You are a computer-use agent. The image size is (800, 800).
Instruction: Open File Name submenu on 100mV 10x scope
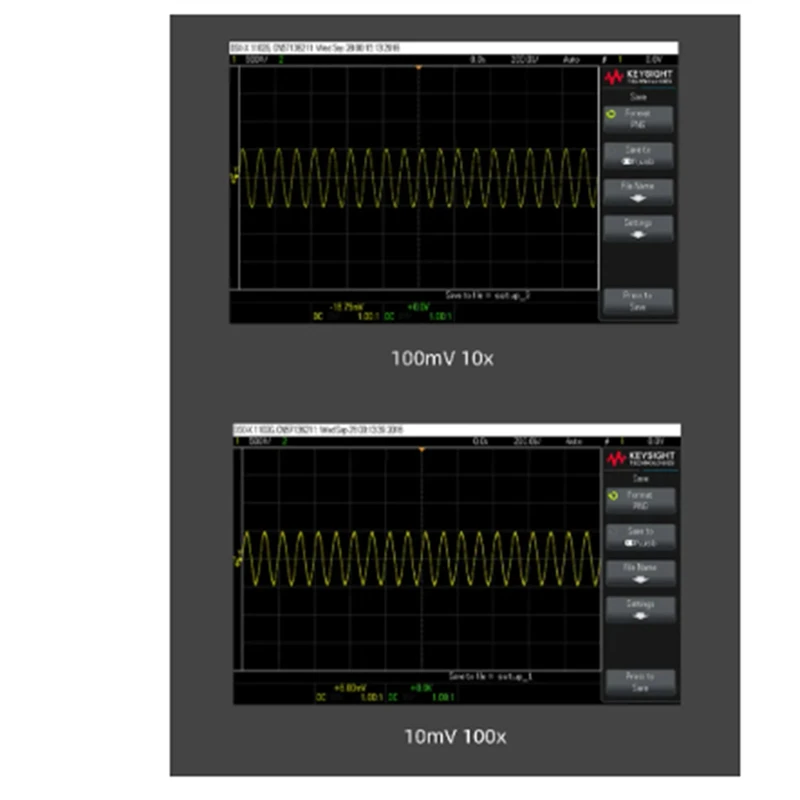[638, 192]
